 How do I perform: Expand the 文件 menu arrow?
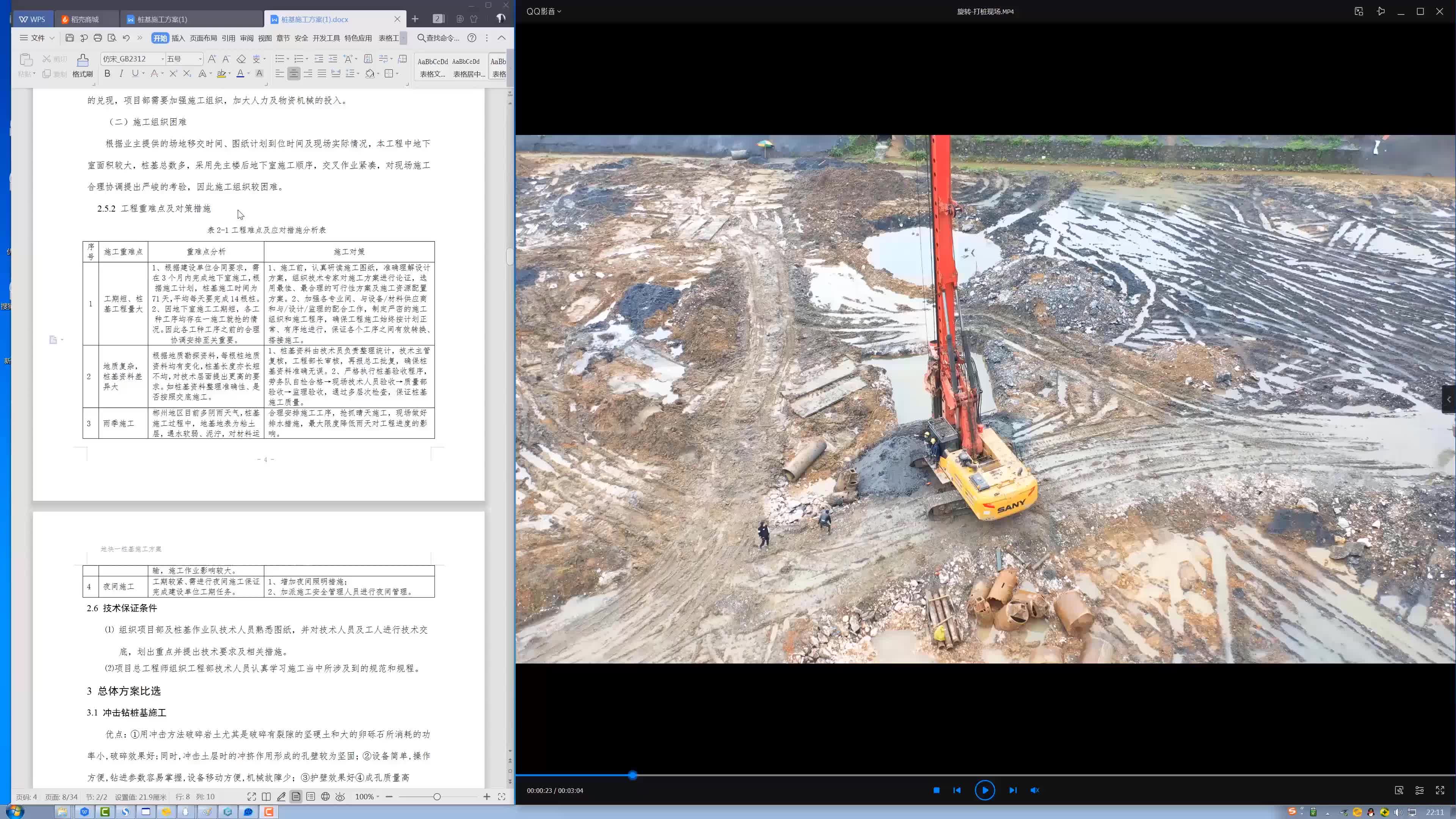pos(52,38)
